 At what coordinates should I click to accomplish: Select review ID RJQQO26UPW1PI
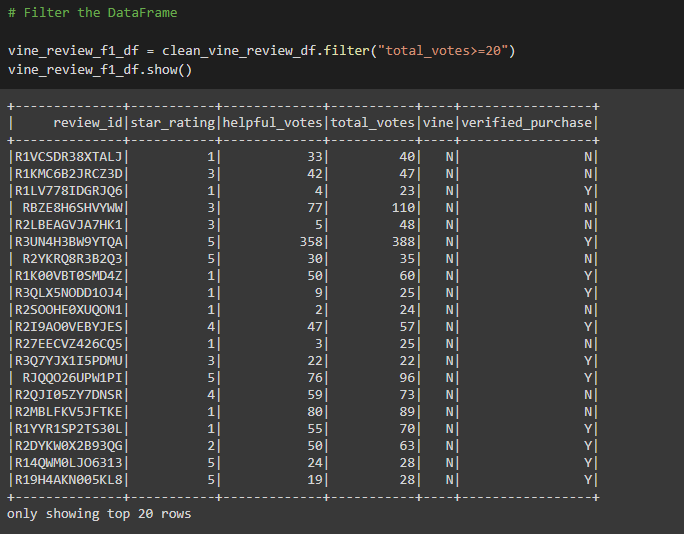[x=72, y=378]
